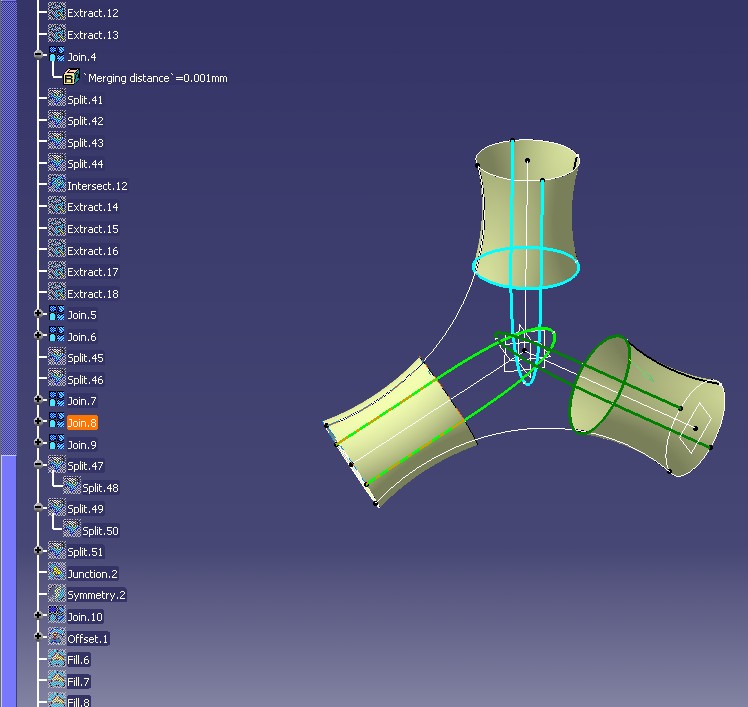This screenshot has width=748, height=707.
Task: Click the Extract.14 feature icon
Action: [x=57, y=206]
